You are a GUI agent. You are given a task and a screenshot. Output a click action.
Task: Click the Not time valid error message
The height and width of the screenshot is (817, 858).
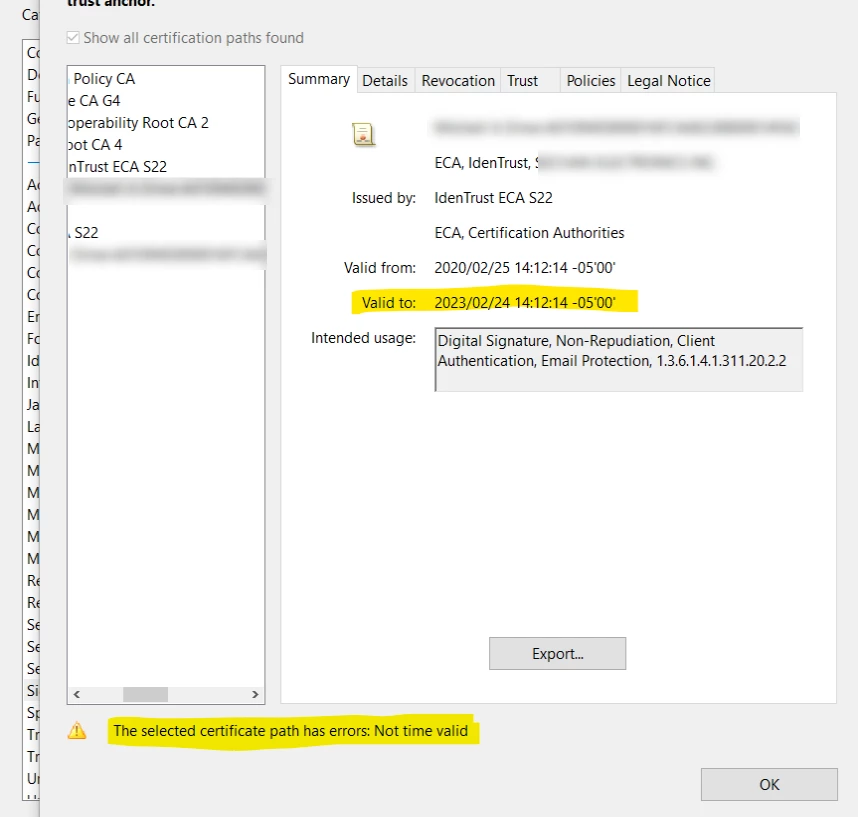pos(291,731)
